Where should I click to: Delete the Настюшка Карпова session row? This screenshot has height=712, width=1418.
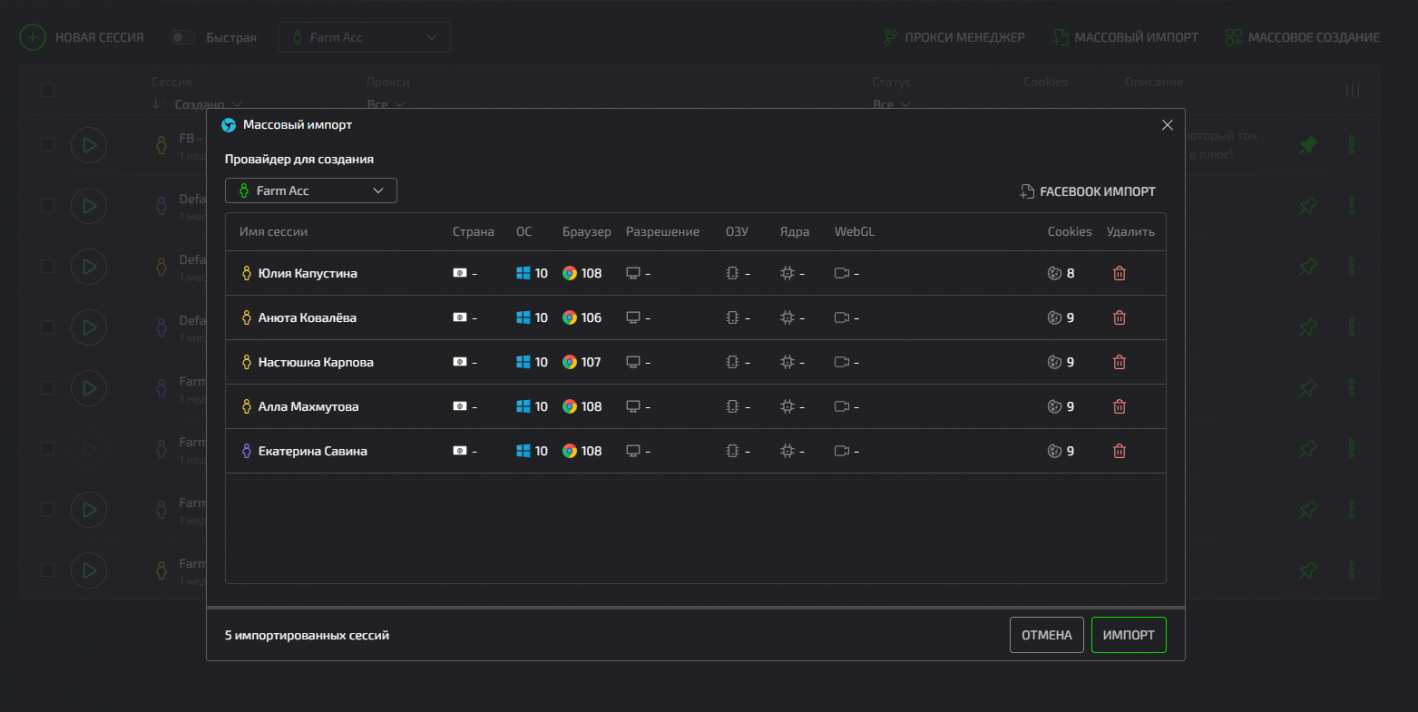[x=1119, y=362]
